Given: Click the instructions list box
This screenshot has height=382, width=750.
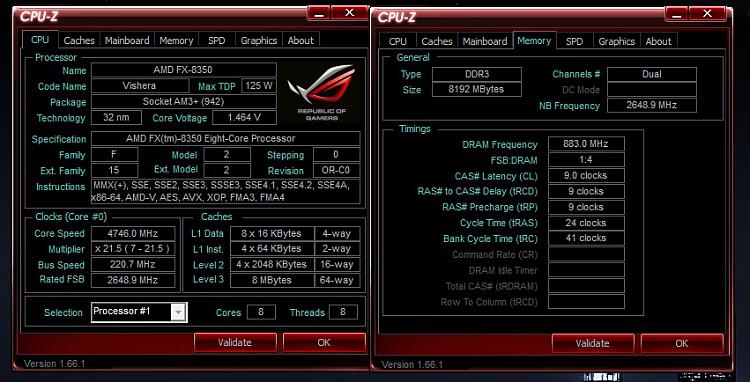Looking at the screenshot, I should click(225, 192).
